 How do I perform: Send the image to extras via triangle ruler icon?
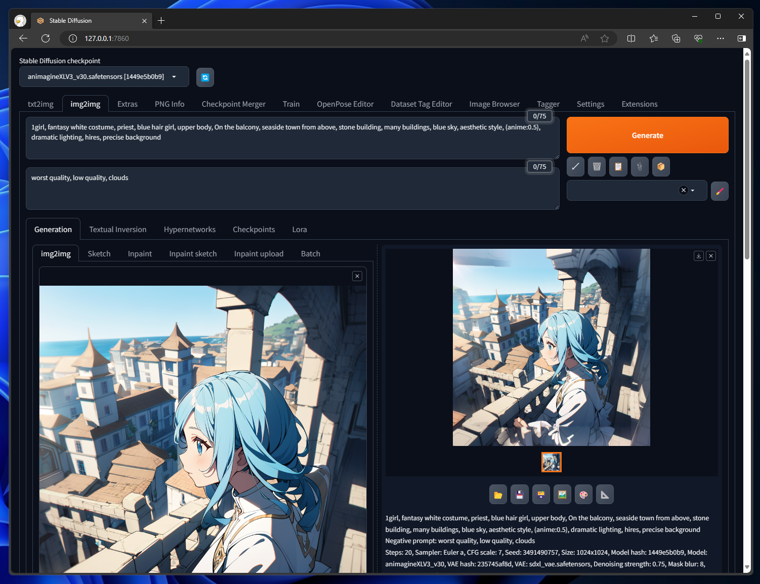[604, 495]
